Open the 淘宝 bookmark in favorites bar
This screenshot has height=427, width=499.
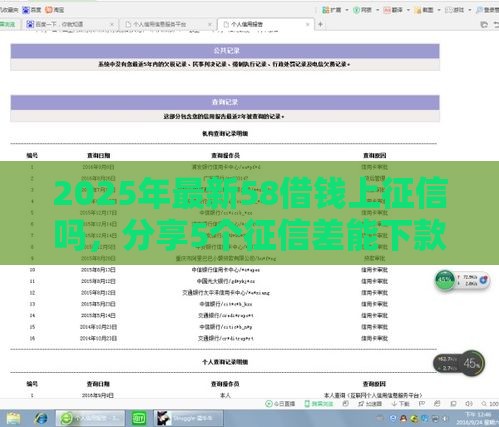pos(55,10)
